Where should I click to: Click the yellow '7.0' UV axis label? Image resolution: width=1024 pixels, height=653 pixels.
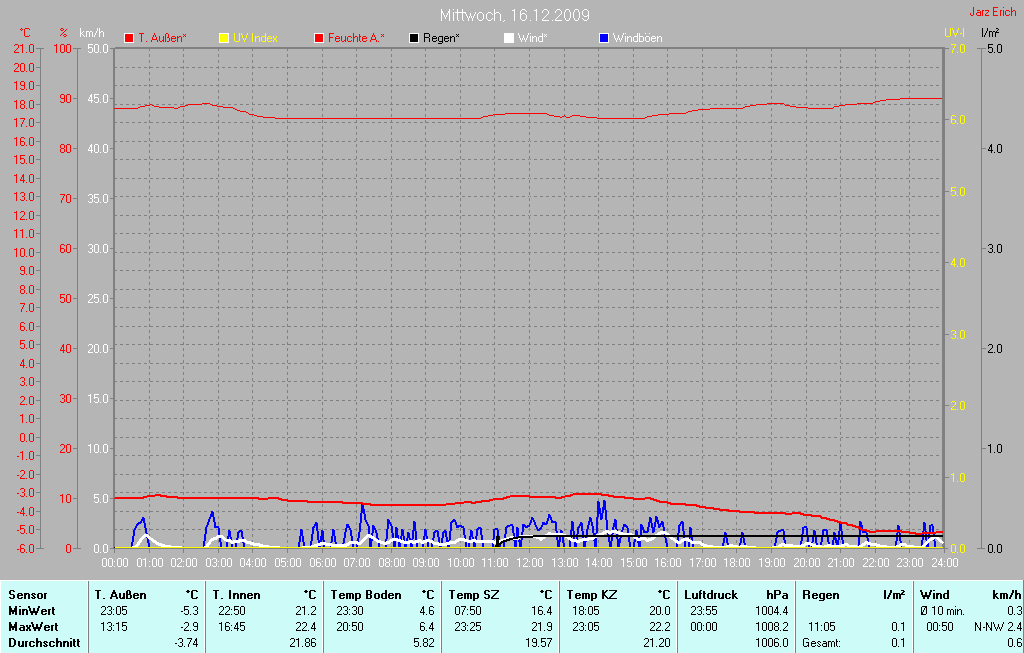957,48
